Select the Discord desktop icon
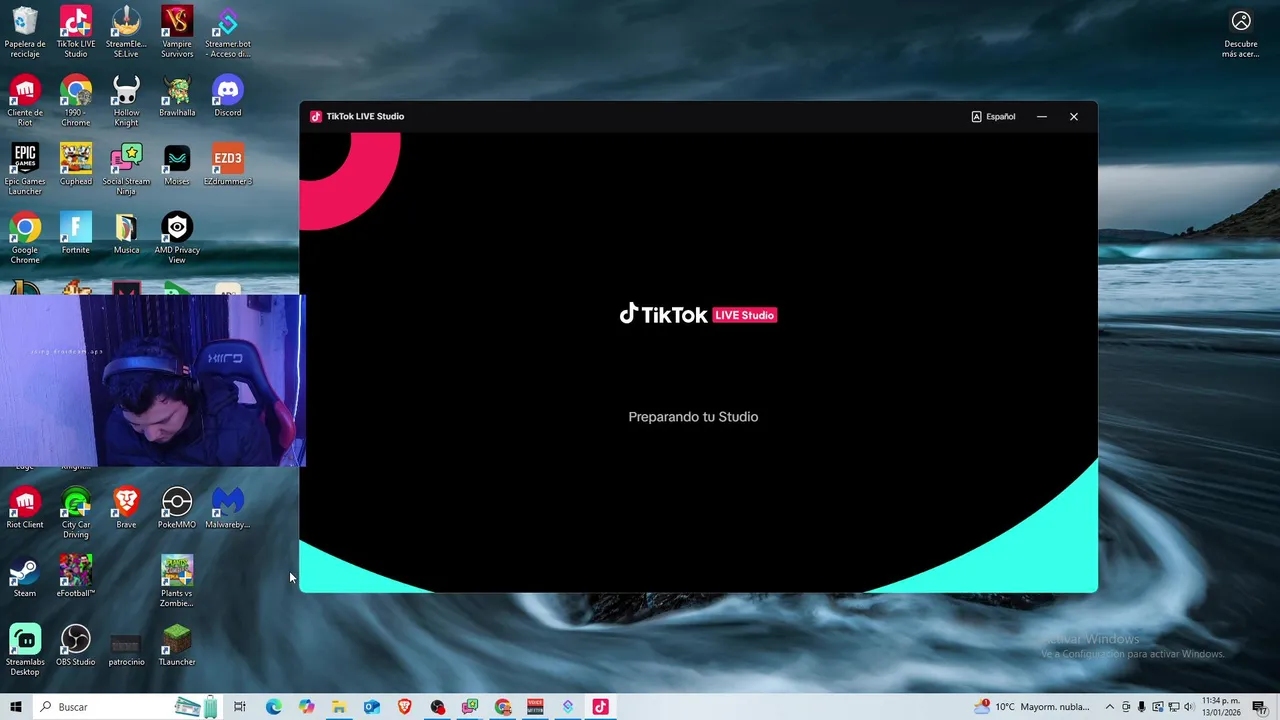This screenshot has width=1280, height=720. (x=228, y=97)
